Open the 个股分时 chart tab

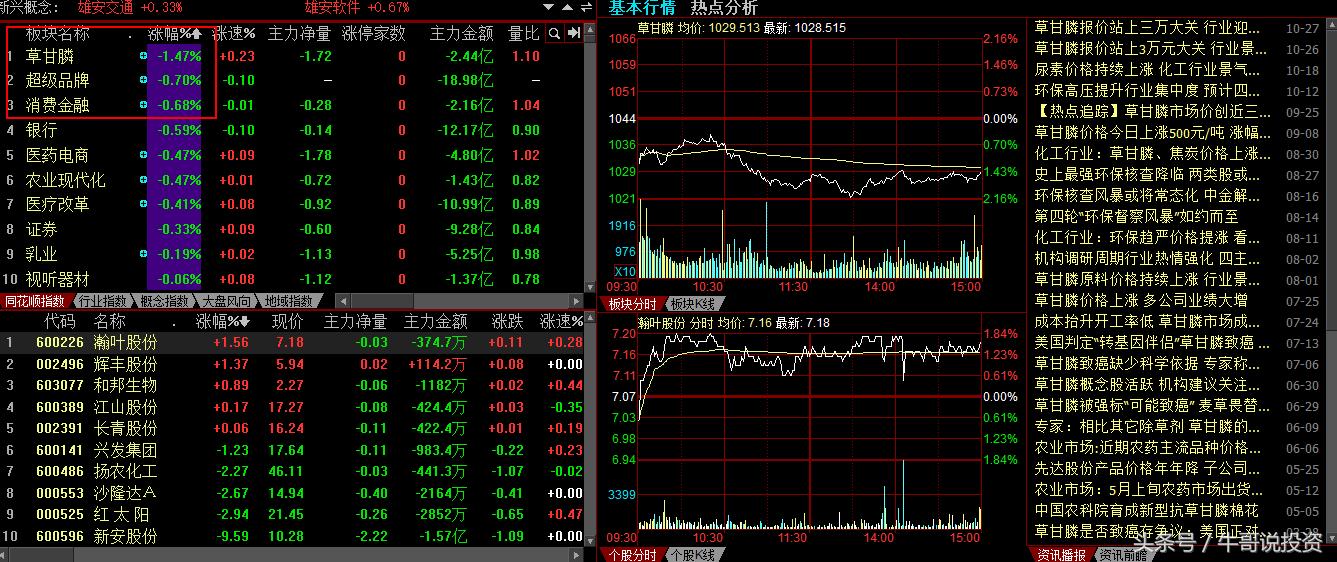(632, 555)
